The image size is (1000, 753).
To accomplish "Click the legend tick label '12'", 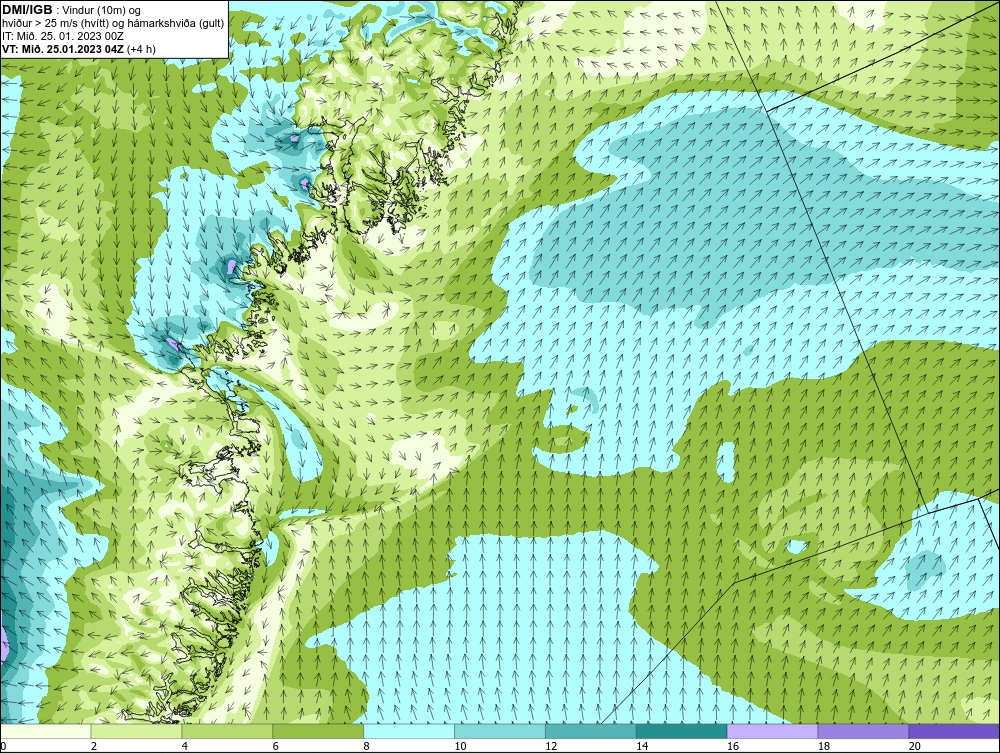I will tap(551, 746).
